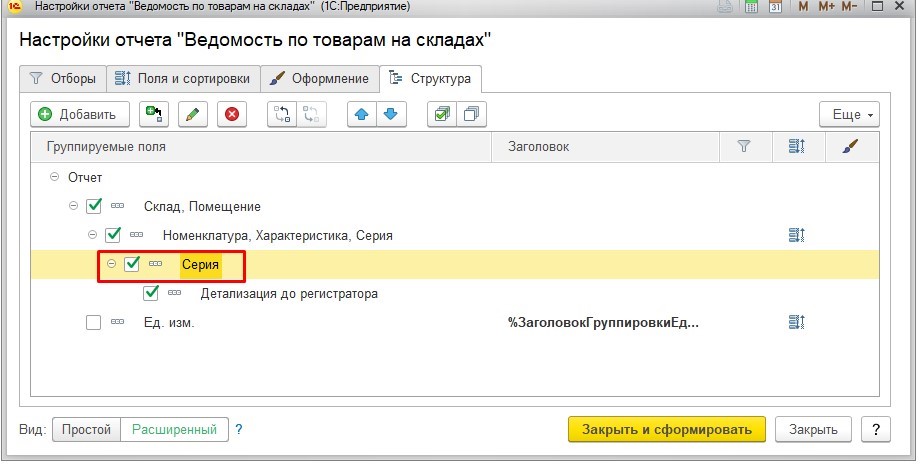This screenshot has height=466, width=921.
Task: Click the check all items icon
Action: pos(442,114)
